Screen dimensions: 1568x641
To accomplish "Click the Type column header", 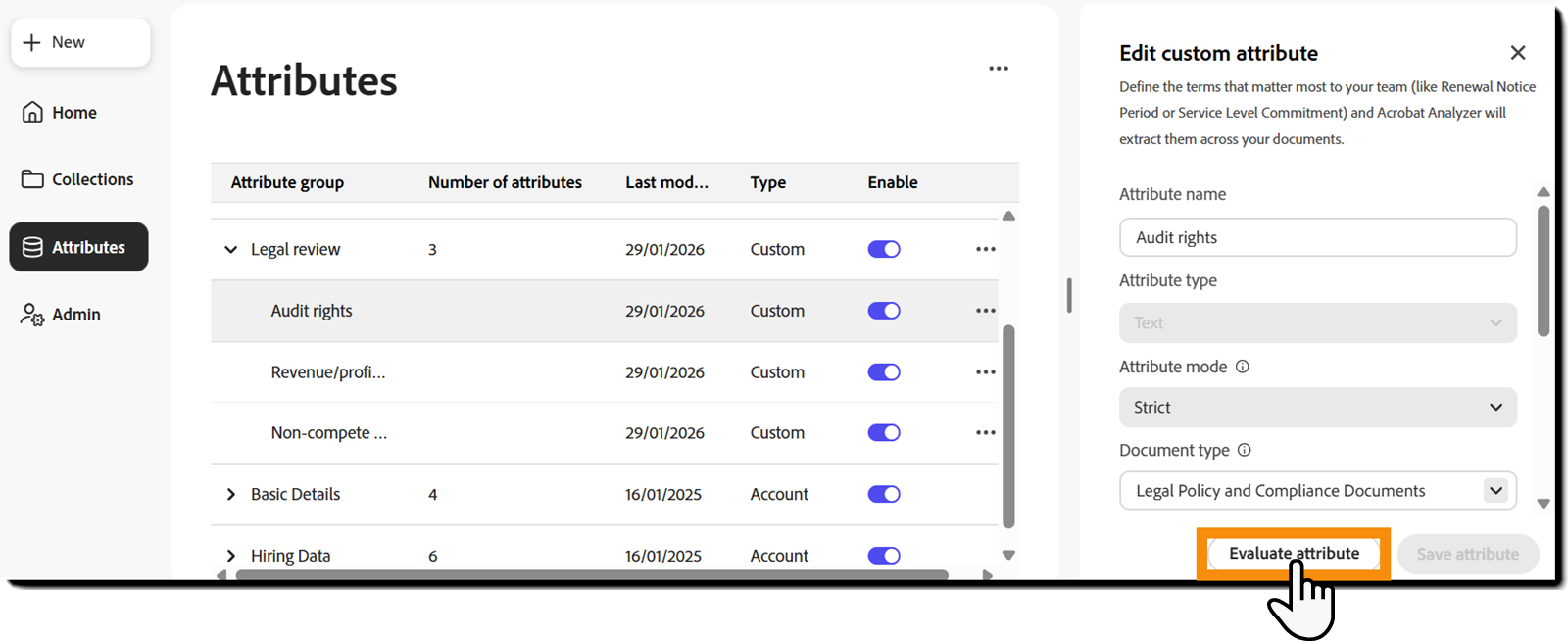I will point(768,182).
